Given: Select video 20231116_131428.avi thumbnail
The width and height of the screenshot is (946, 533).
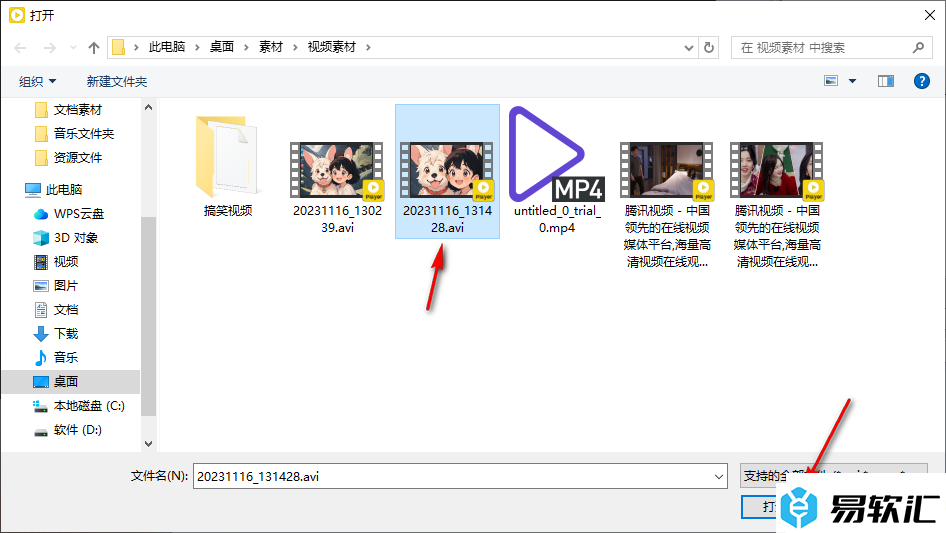Looking at the screenshot, I should [447, 171].
